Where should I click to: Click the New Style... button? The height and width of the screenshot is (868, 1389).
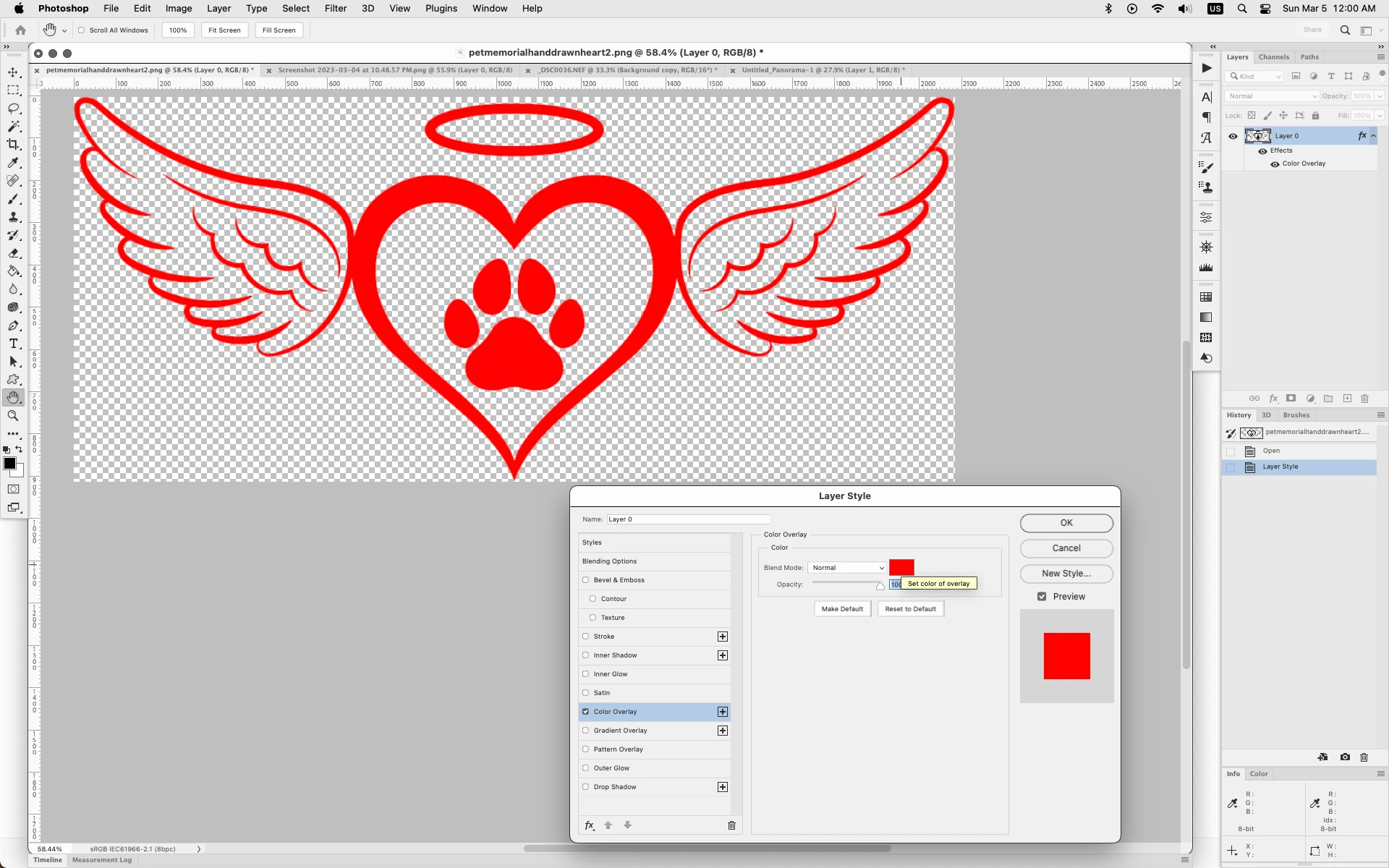1066,574
